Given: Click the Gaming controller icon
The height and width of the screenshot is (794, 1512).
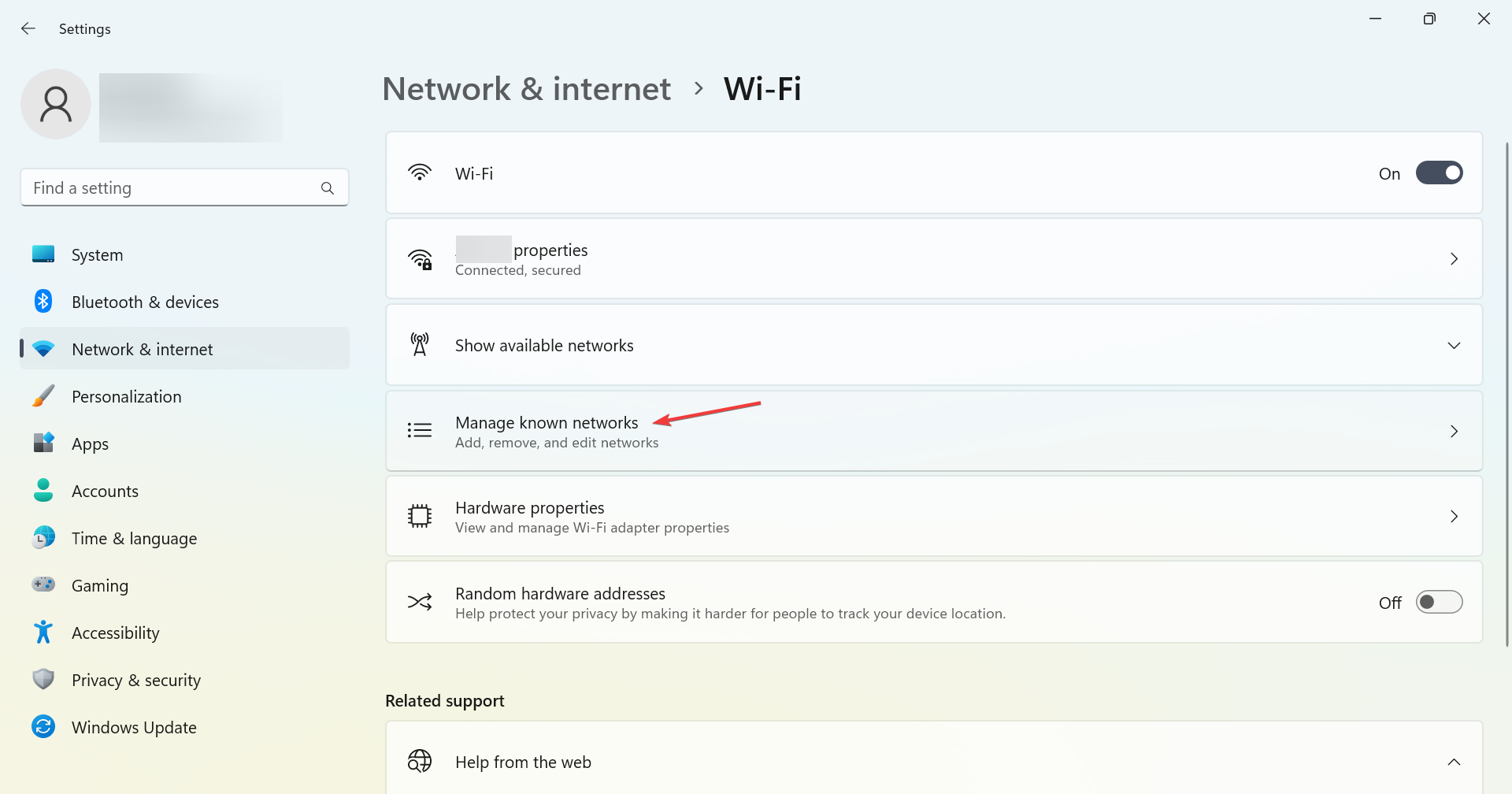Looking at the screenshot, I should click(x=43, y=585).
